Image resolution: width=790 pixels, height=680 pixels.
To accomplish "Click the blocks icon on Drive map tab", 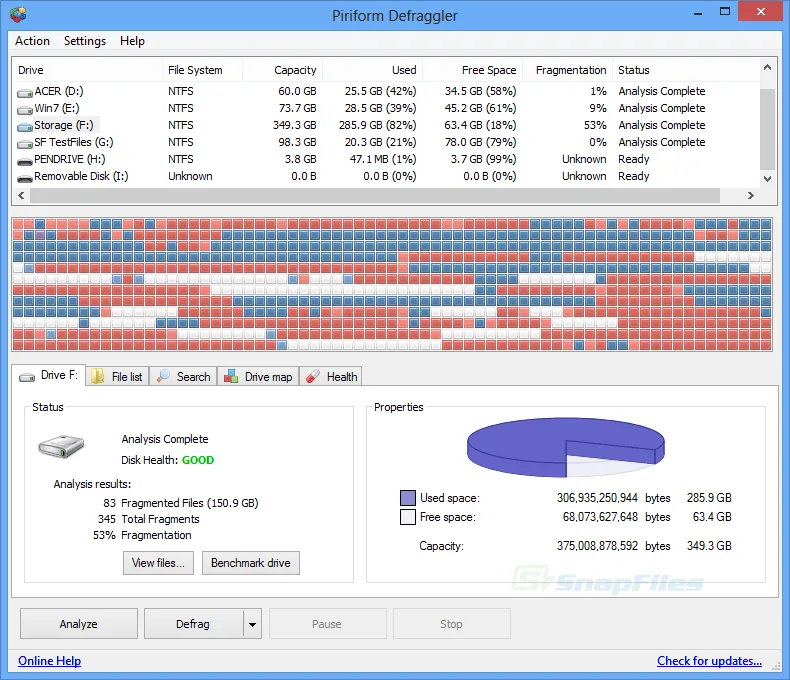I will [x=231, y=376].
